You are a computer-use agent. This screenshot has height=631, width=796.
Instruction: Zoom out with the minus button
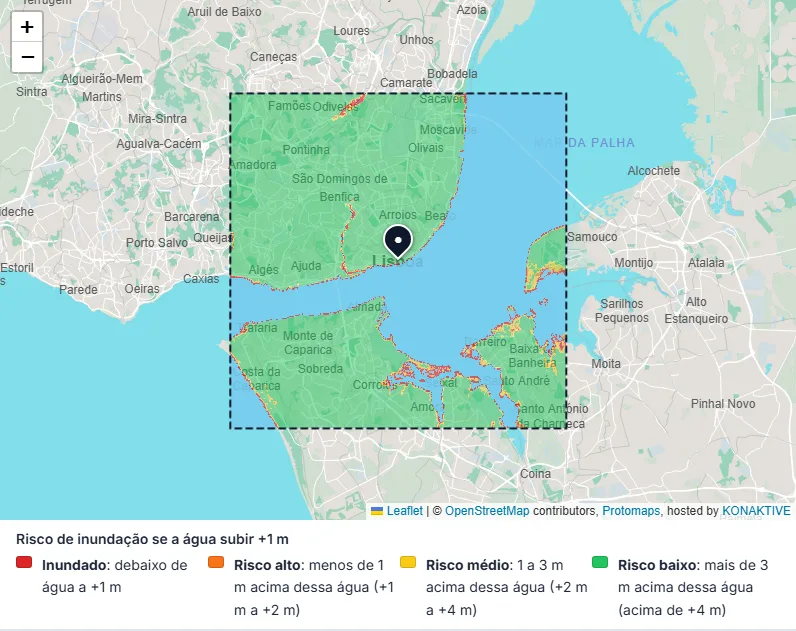[x=27, y=57]
